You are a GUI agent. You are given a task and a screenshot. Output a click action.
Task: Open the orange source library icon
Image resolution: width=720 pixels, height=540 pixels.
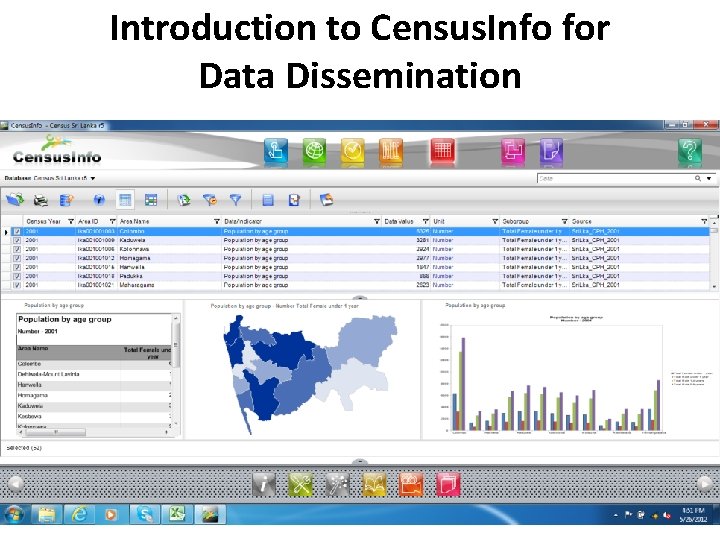tap(391, 150)
